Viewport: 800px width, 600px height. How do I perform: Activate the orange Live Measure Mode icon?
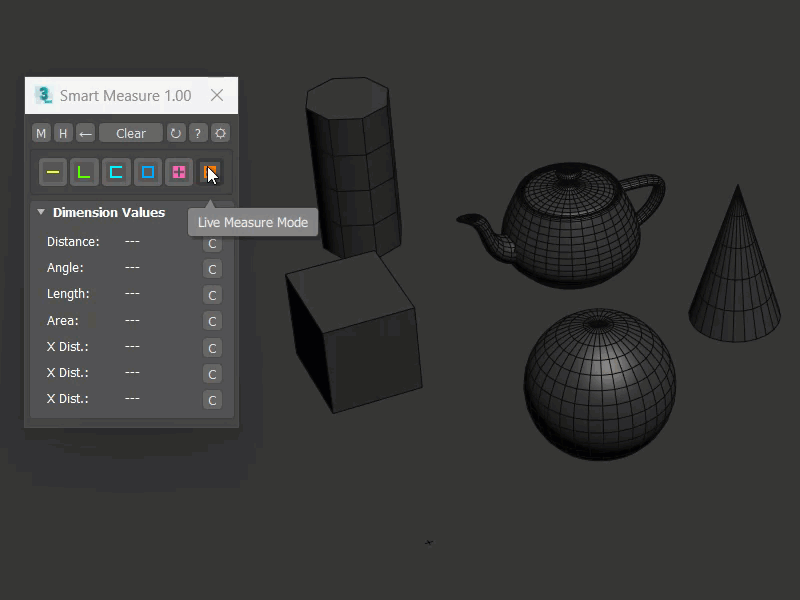click(209, 172)
